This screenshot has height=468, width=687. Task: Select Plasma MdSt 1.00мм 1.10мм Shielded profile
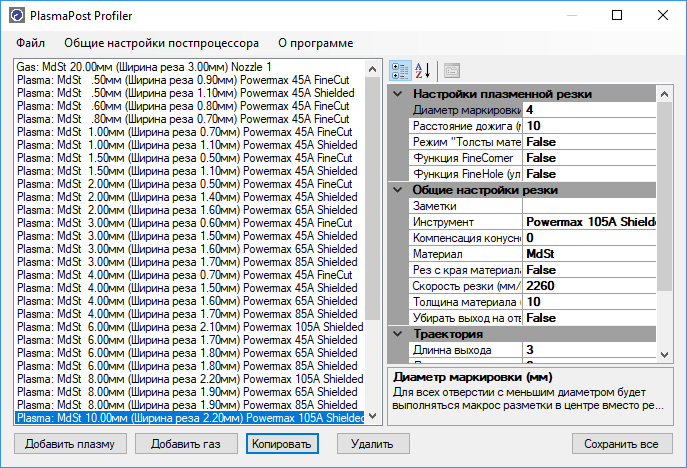click(x=189, y=145)
